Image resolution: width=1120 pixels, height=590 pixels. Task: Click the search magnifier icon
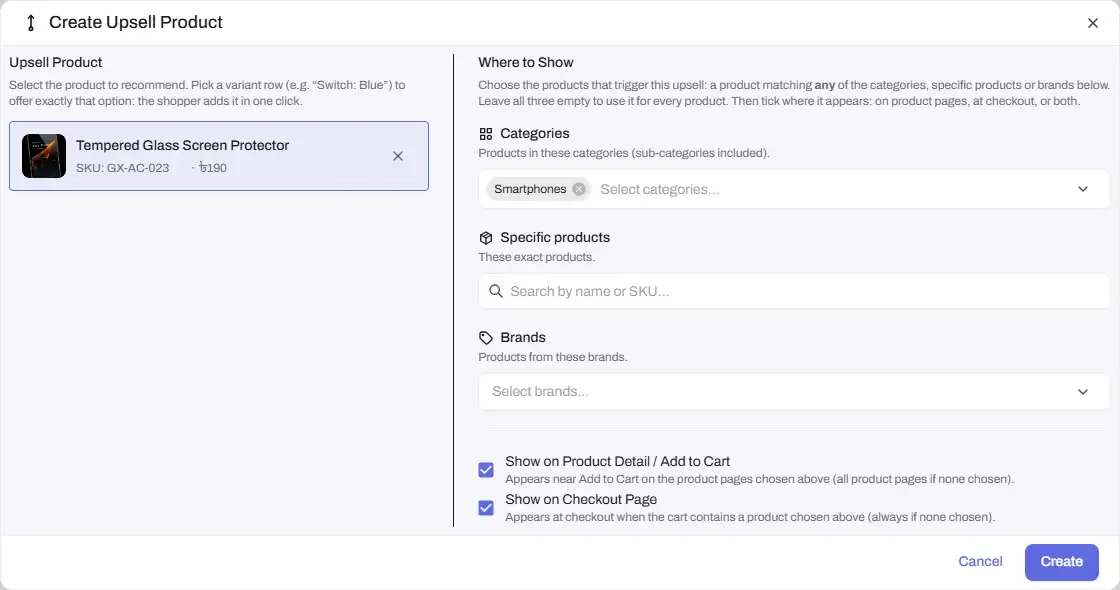click(496, 291)
